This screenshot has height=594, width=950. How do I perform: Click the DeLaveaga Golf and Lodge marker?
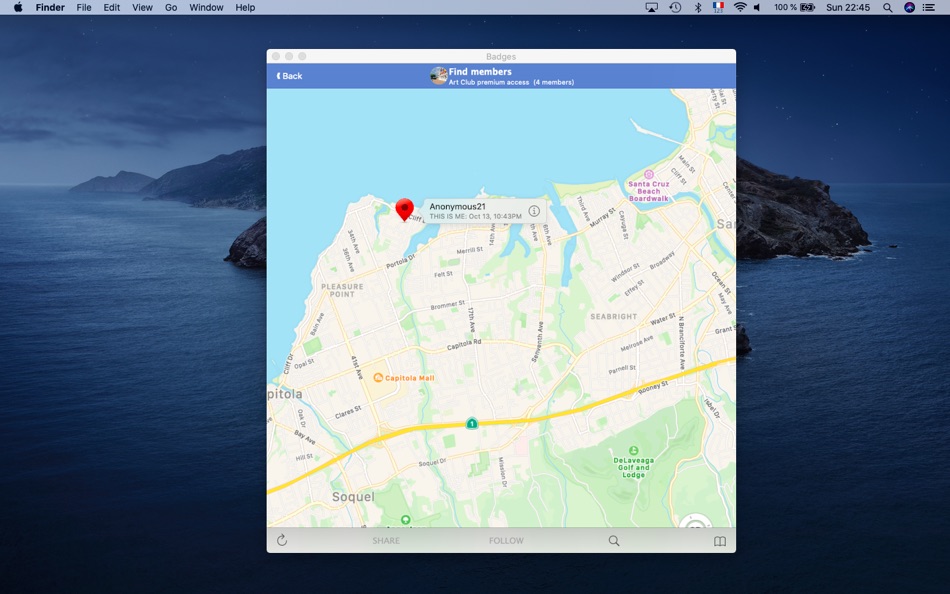[634, 450]
